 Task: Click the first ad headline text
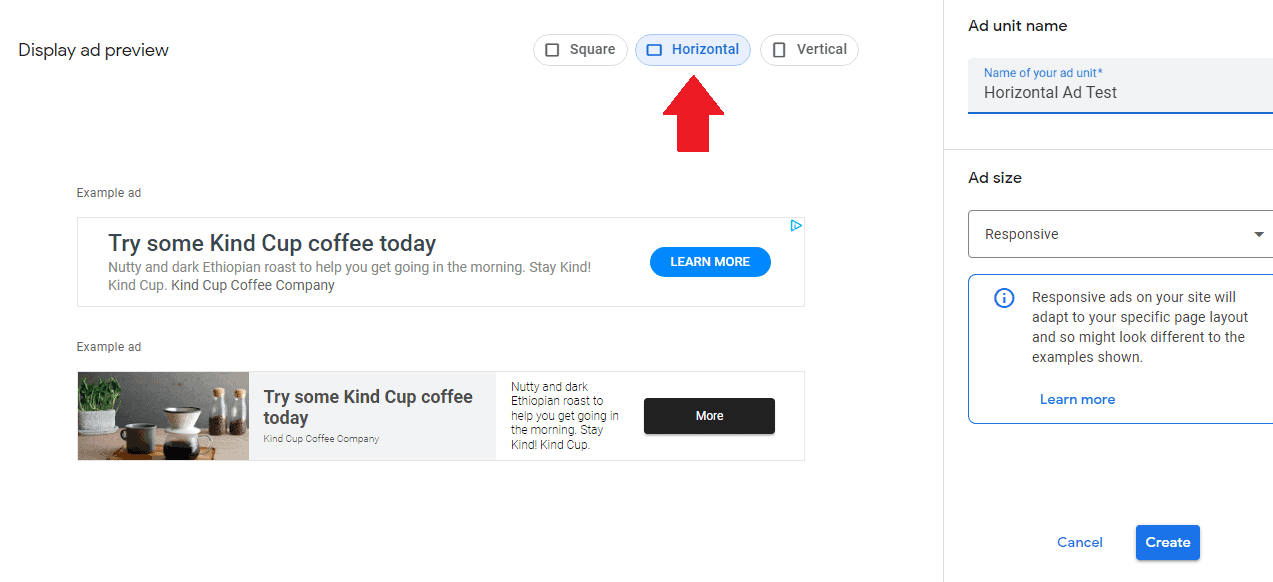point(272,243)
